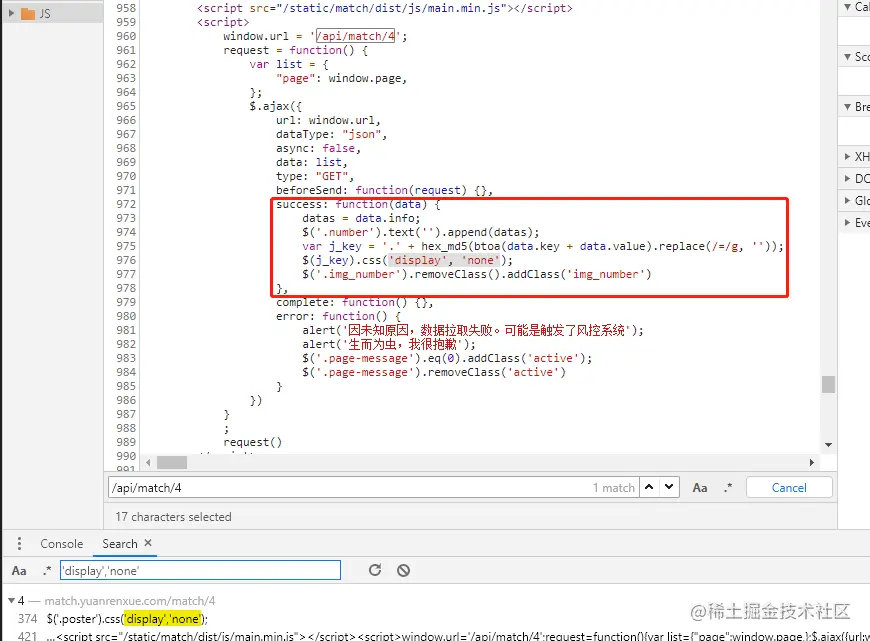This screenshot has height=641, width=870.
Task: Collapse match.yuanrenxue.com/match/4 search result group
Action: click(11, 600)
